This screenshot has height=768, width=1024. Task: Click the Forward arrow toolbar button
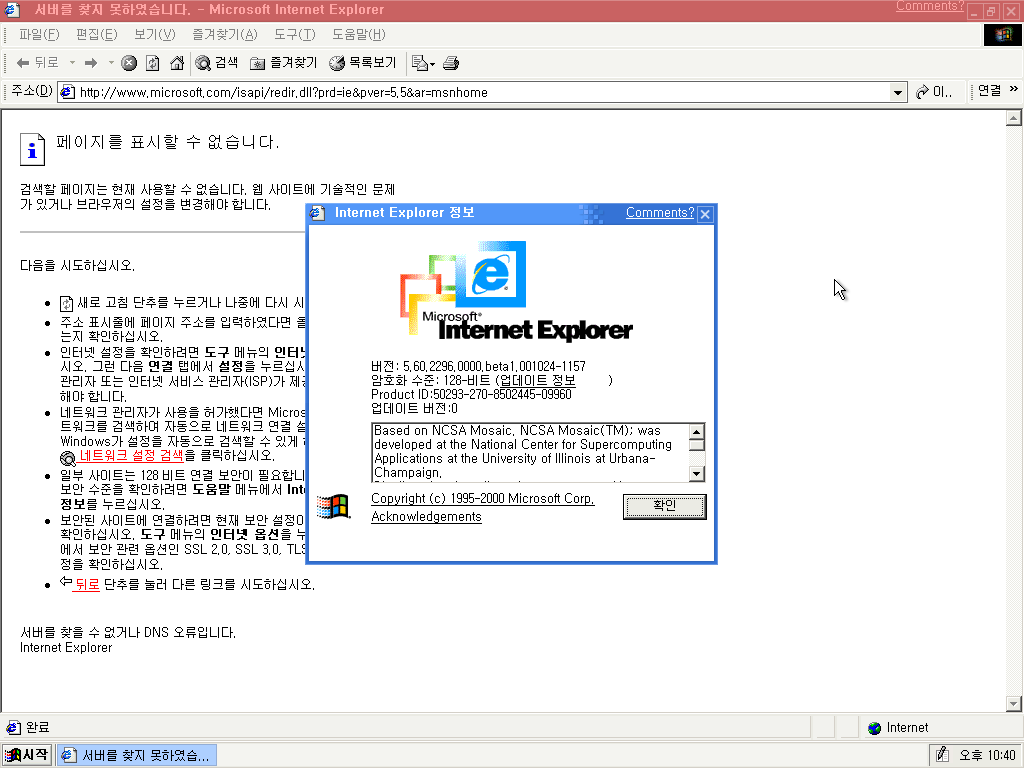point(91,63)
